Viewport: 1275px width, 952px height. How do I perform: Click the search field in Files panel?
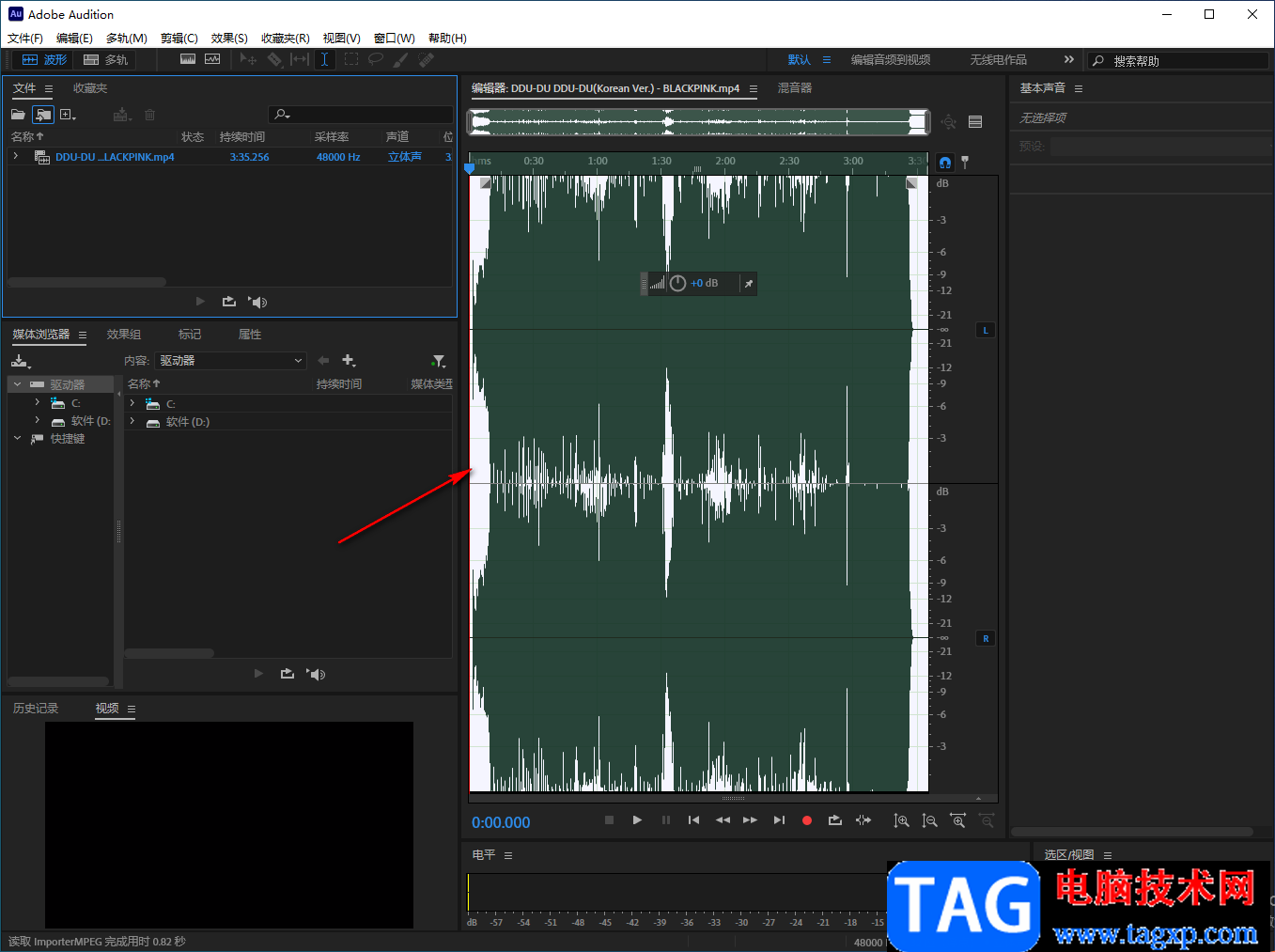pos(361,115)
